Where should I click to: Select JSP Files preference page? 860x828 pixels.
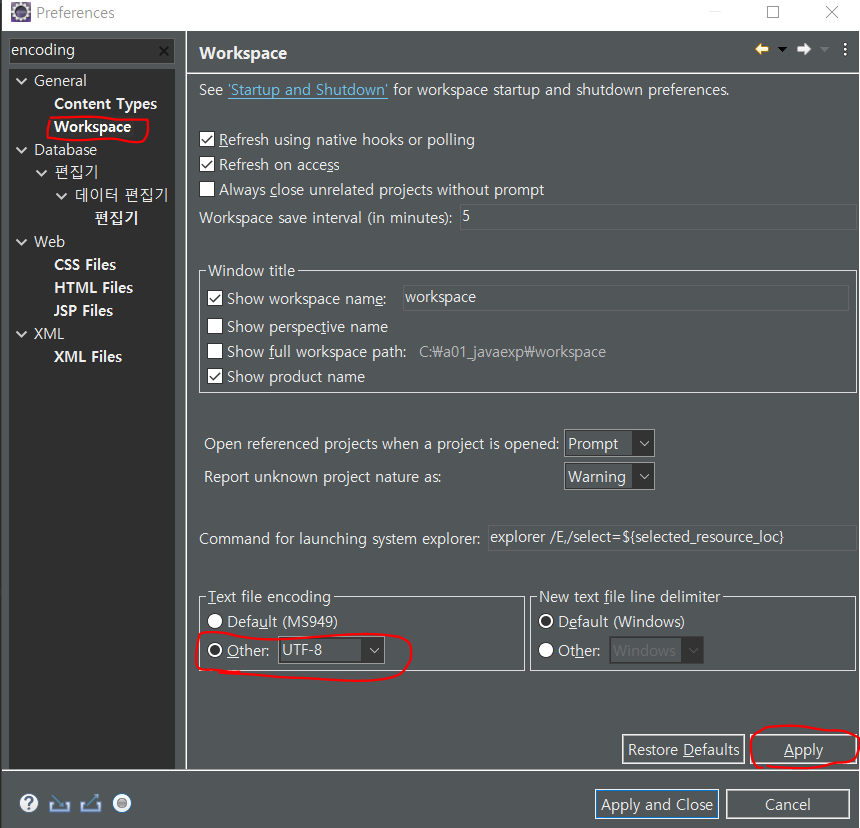coord(83,311)
